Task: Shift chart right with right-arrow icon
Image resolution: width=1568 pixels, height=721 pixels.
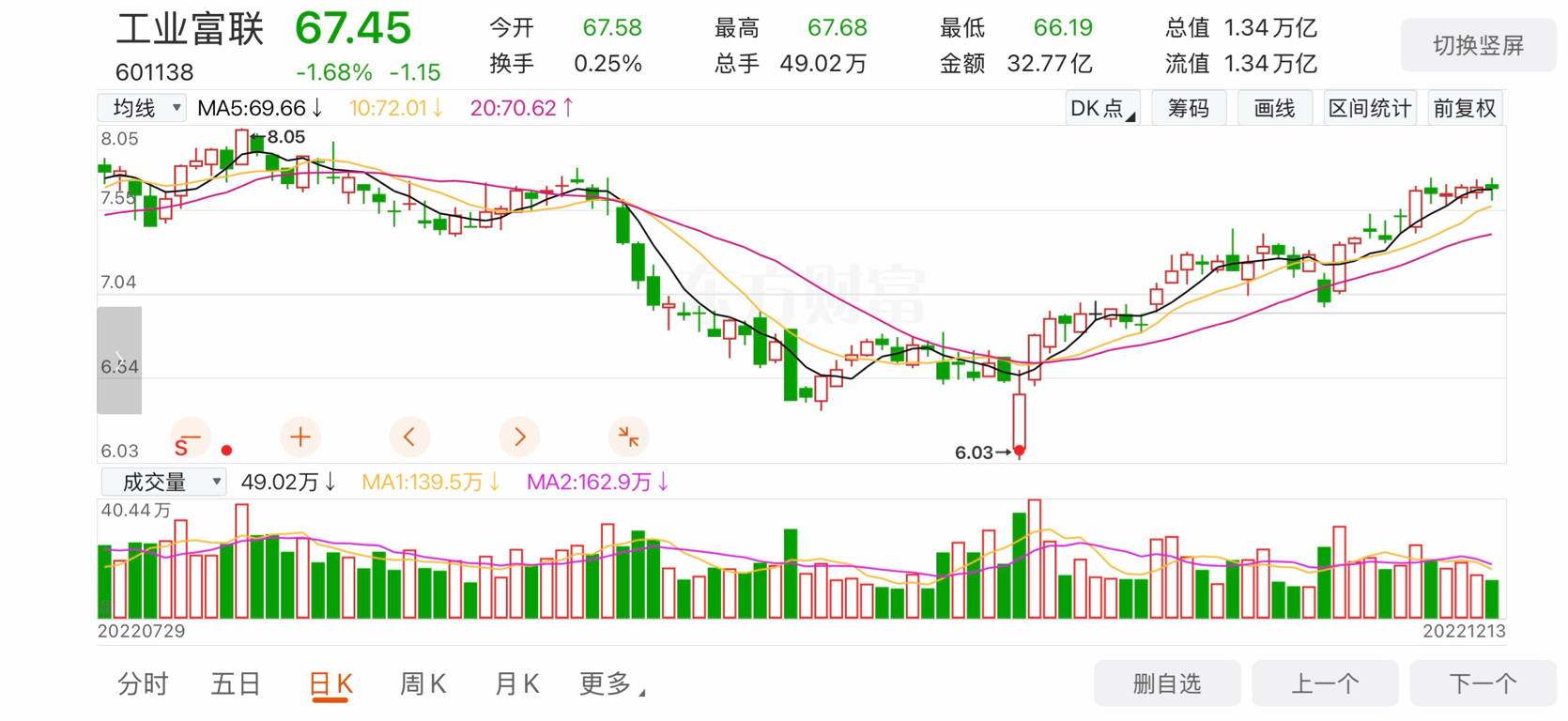Action: (519, 437)
